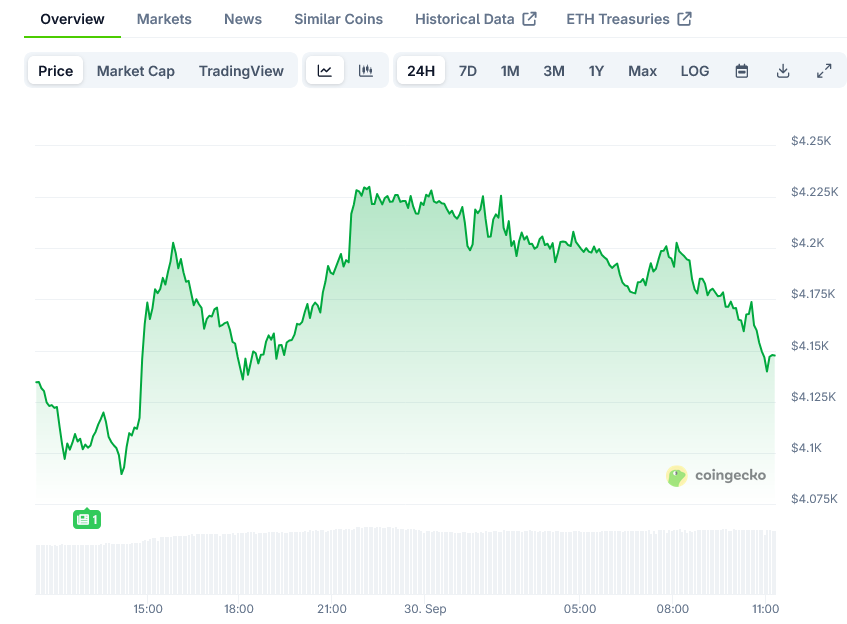Switch to the Markets tab
The image size is (847, 624).
click(x=163, y=18)
